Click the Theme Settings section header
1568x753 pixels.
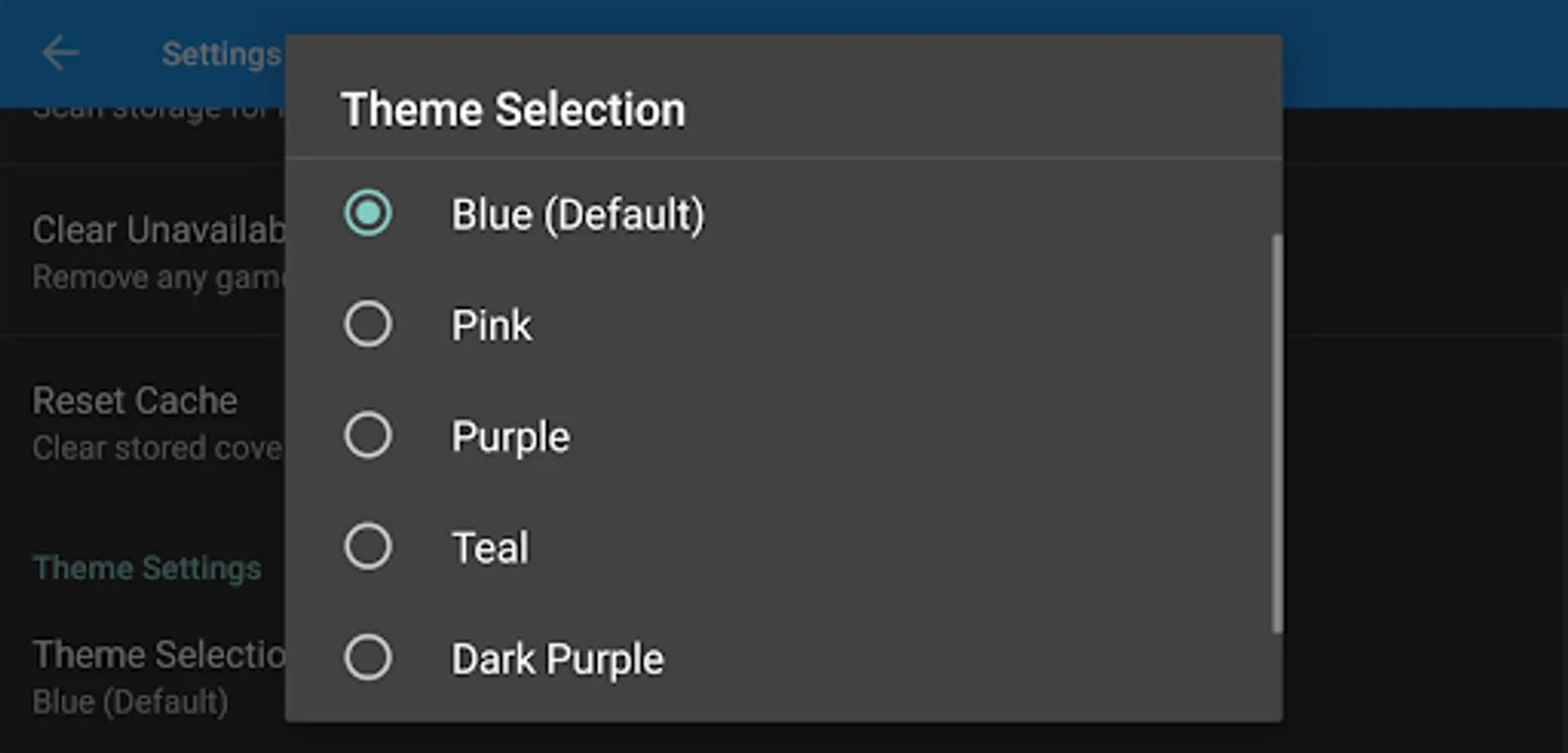point(147,568)
